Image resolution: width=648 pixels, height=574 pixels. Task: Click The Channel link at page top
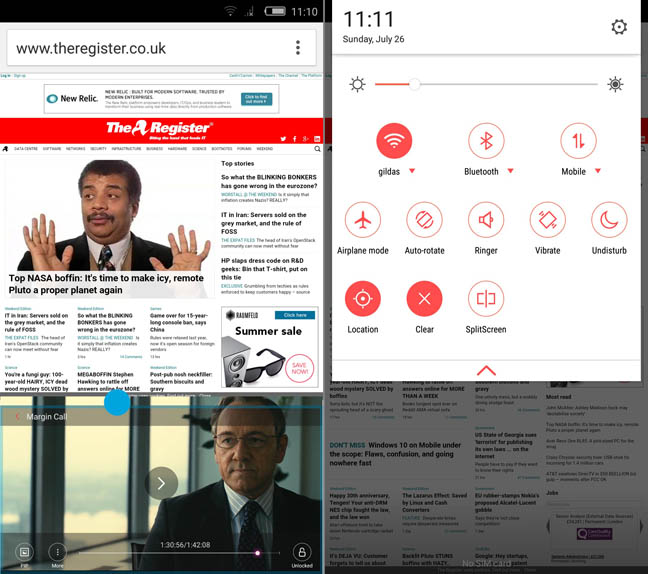[x=288, y=76]
